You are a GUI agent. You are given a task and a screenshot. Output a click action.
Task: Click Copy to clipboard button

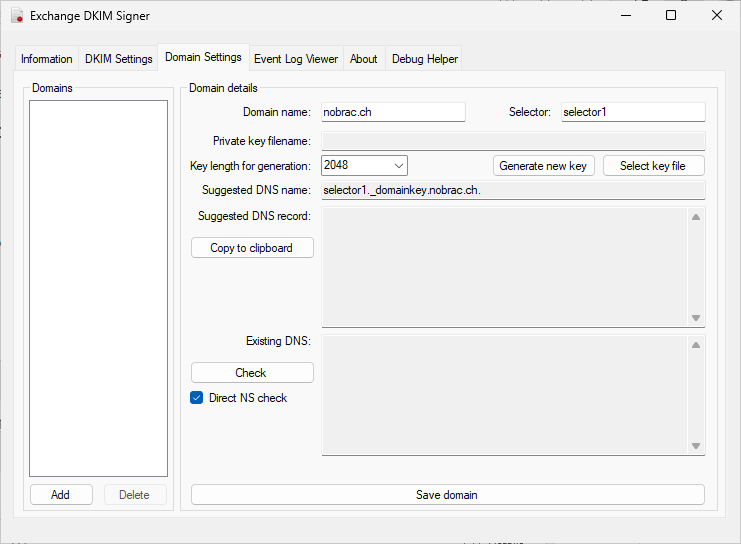point(252,248)
